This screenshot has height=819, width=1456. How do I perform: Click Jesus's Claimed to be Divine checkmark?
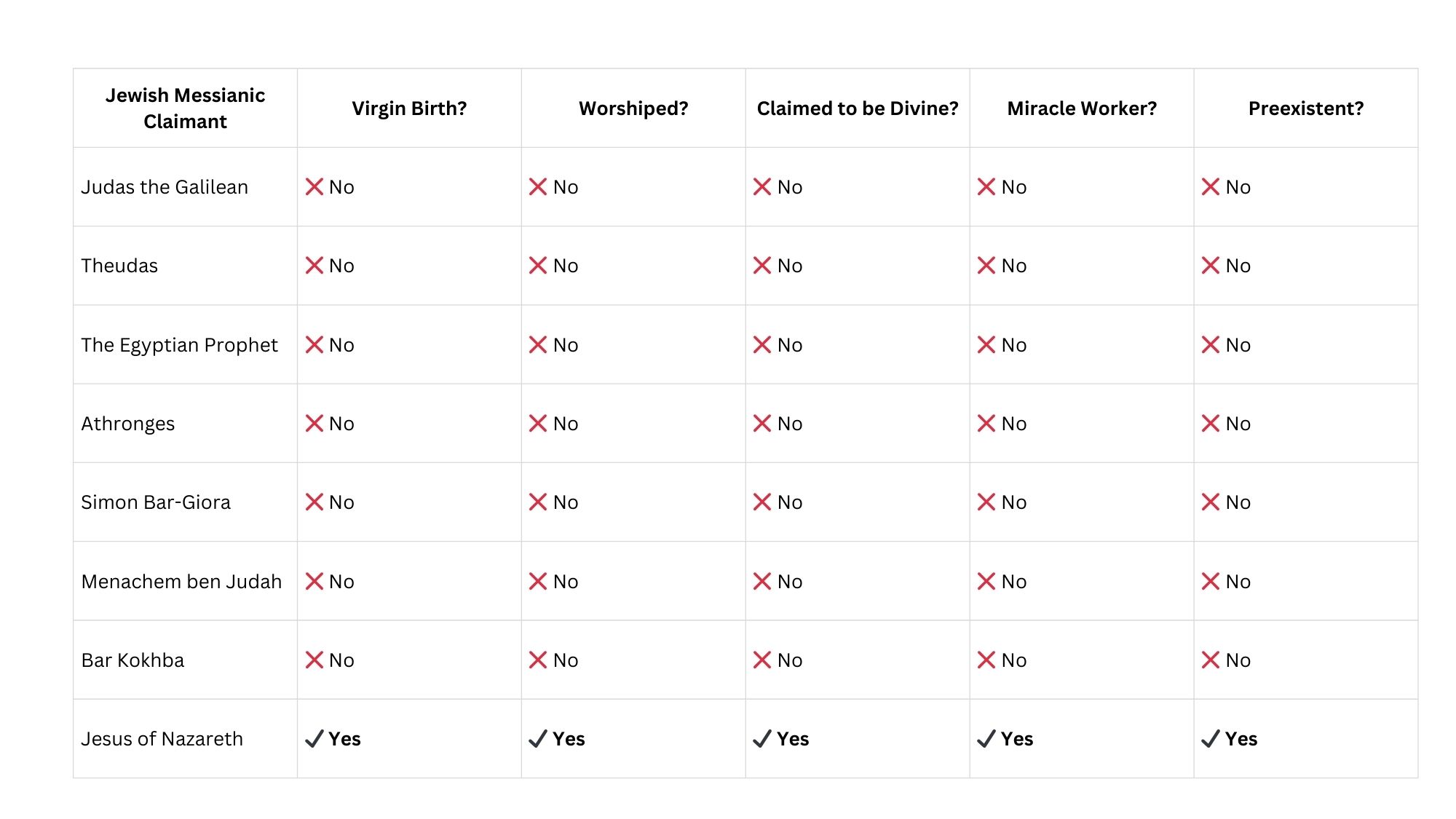[762, 739]
